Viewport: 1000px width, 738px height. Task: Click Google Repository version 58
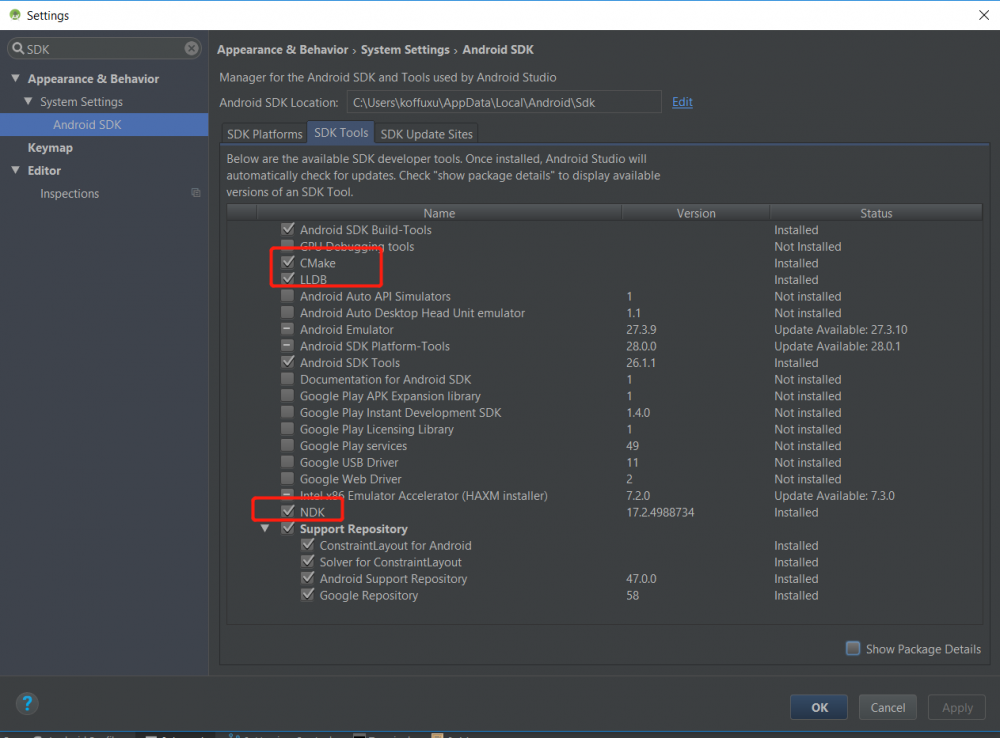[x=632, y=595]
